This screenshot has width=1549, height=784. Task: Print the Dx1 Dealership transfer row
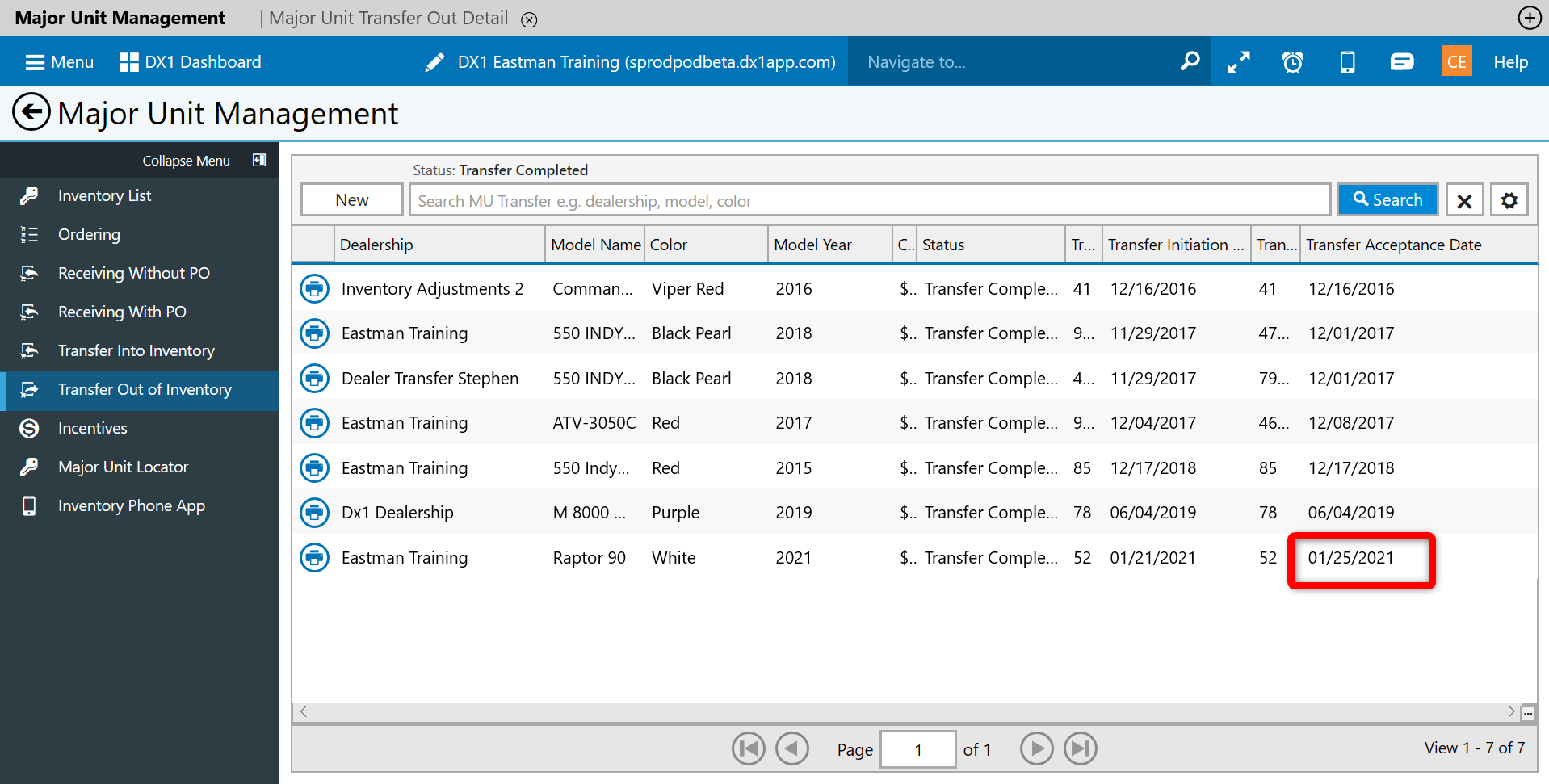point(314,512)
